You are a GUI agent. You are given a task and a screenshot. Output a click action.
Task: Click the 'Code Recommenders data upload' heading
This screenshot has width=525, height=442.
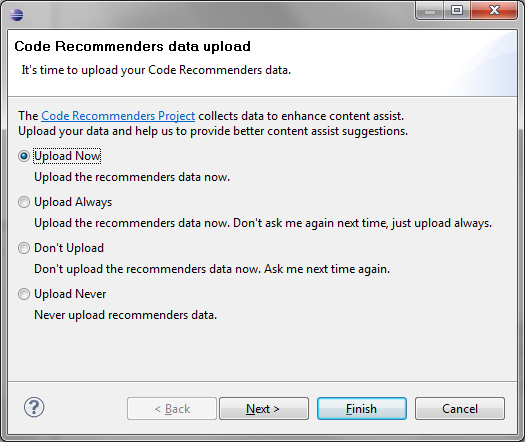133,47
